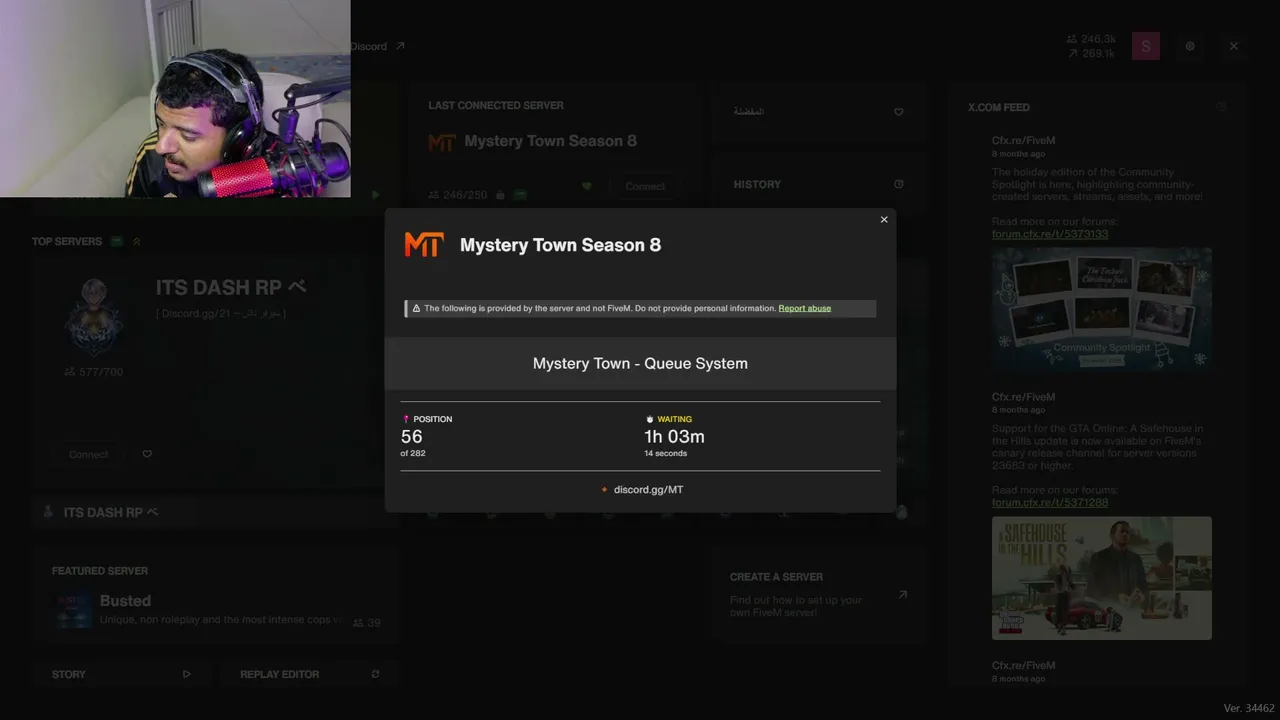The width and height of the screenshot is (1280, 720).
Task: Open the discord.gg/MT link in the dialog
Action: [x=648, y=489]
